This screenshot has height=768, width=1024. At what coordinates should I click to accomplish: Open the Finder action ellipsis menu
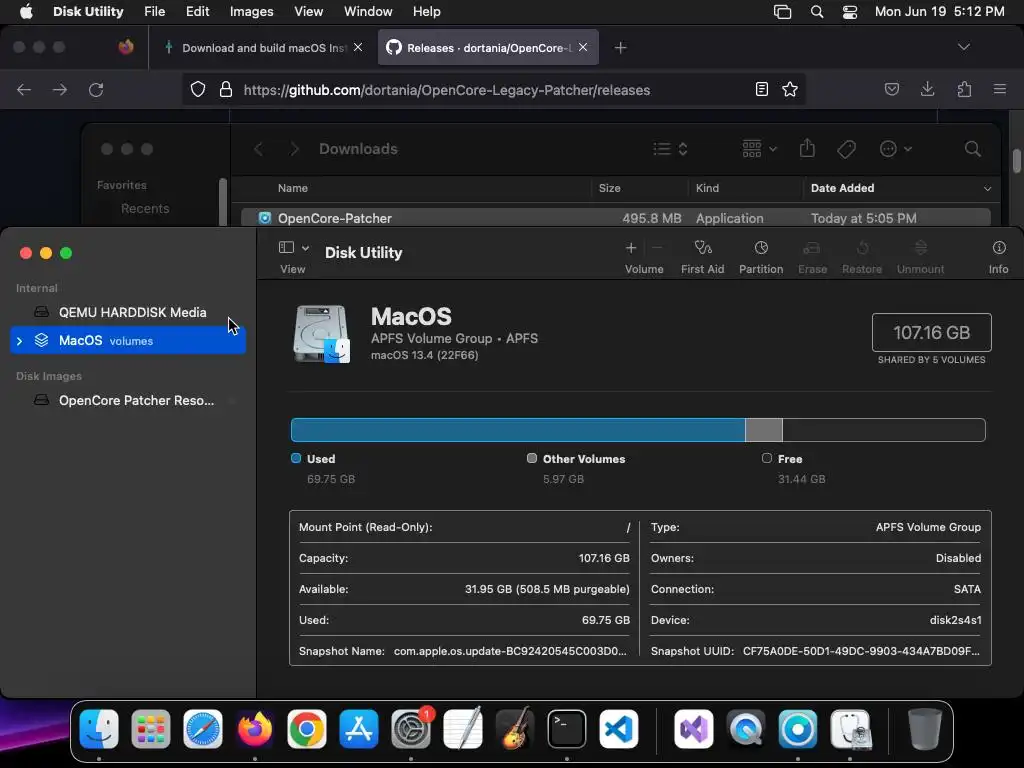tap(895, 149)
